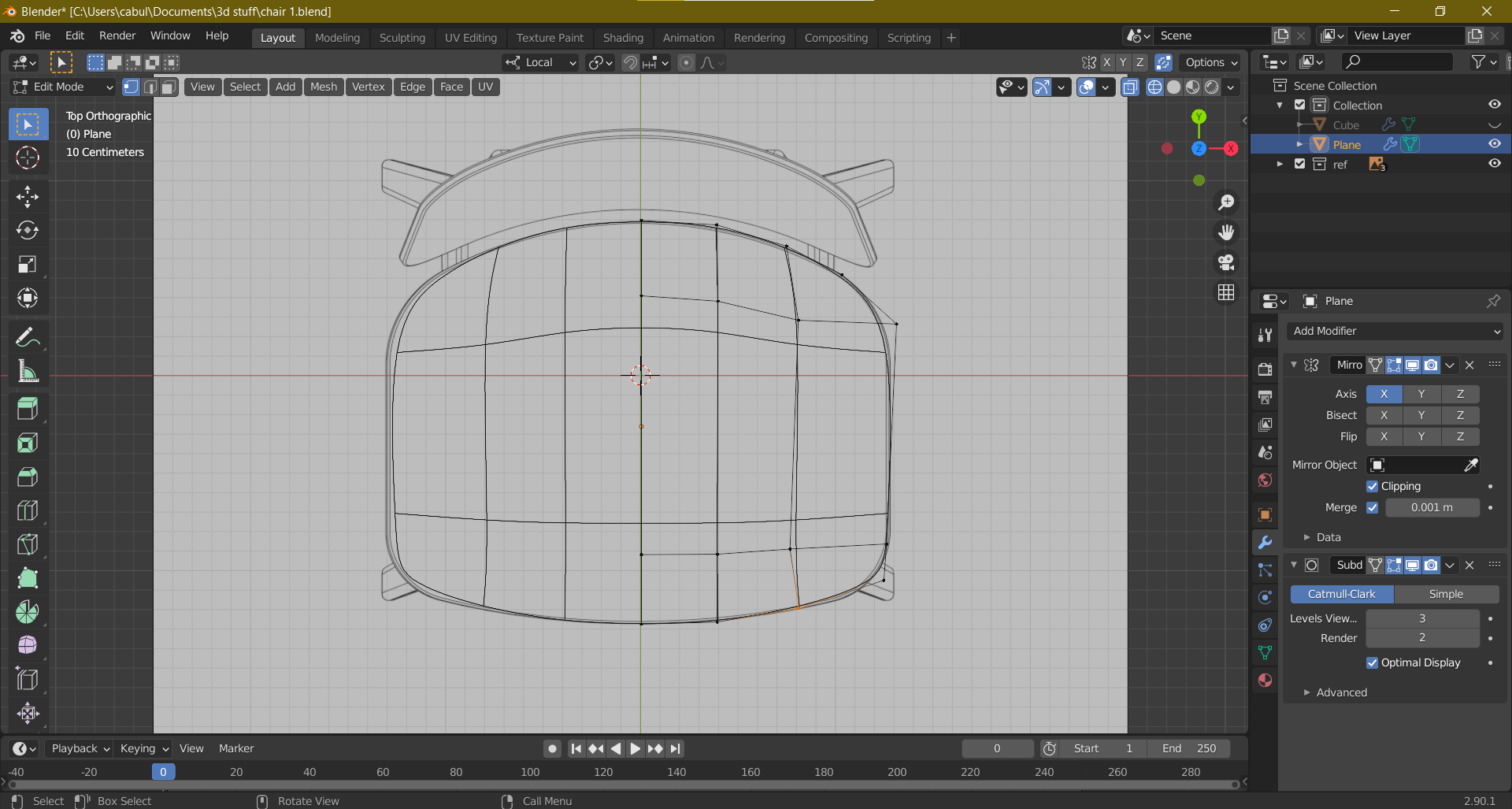This screenshot has height=809, width=1512.
Task: Select the Move tool
Action: click(28, 196)
